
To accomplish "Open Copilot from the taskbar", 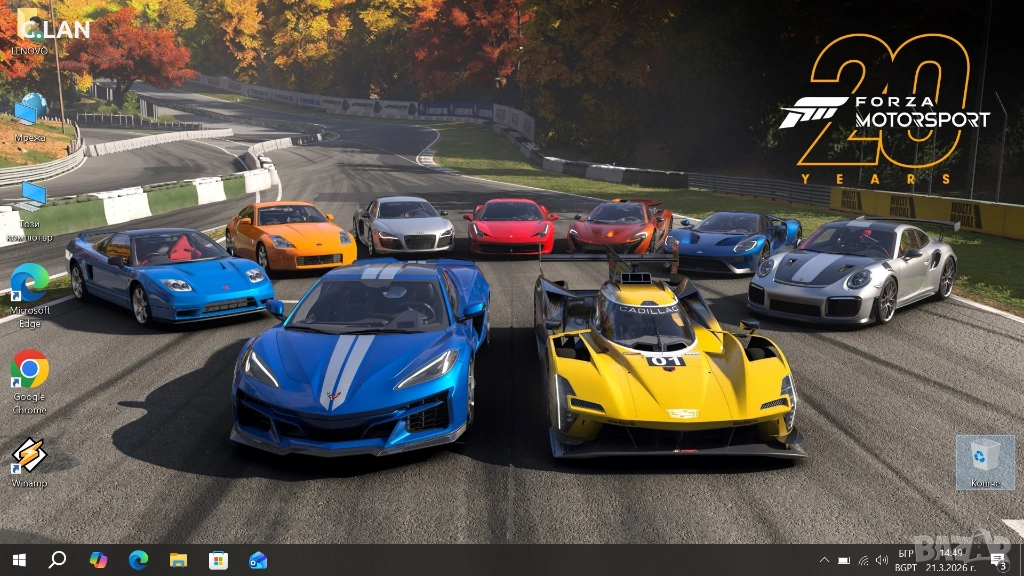I will pyautogui.click(x=98, y=560).
